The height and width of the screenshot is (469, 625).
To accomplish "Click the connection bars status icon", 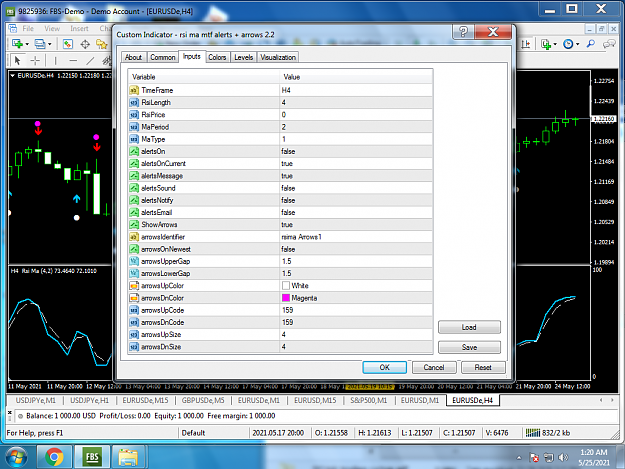I will point(533,433).
